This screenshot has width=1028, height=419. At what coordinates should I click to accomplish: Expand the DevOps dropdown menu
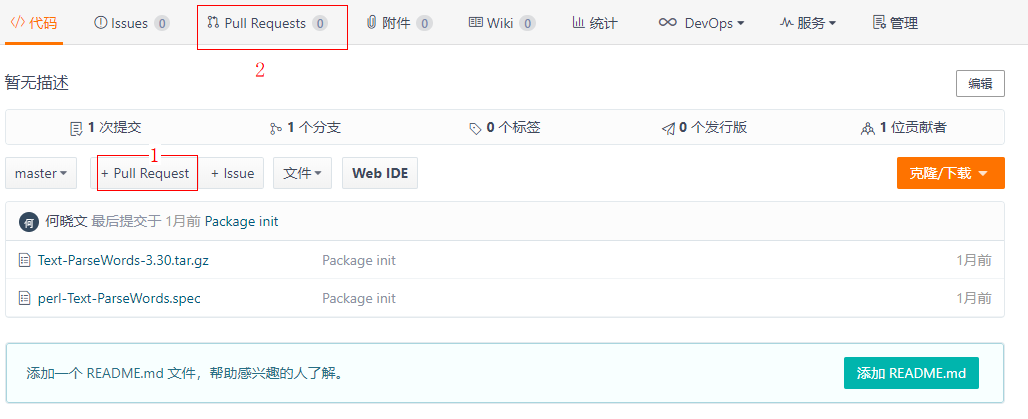pyautogui.click(x=701, y=23)
